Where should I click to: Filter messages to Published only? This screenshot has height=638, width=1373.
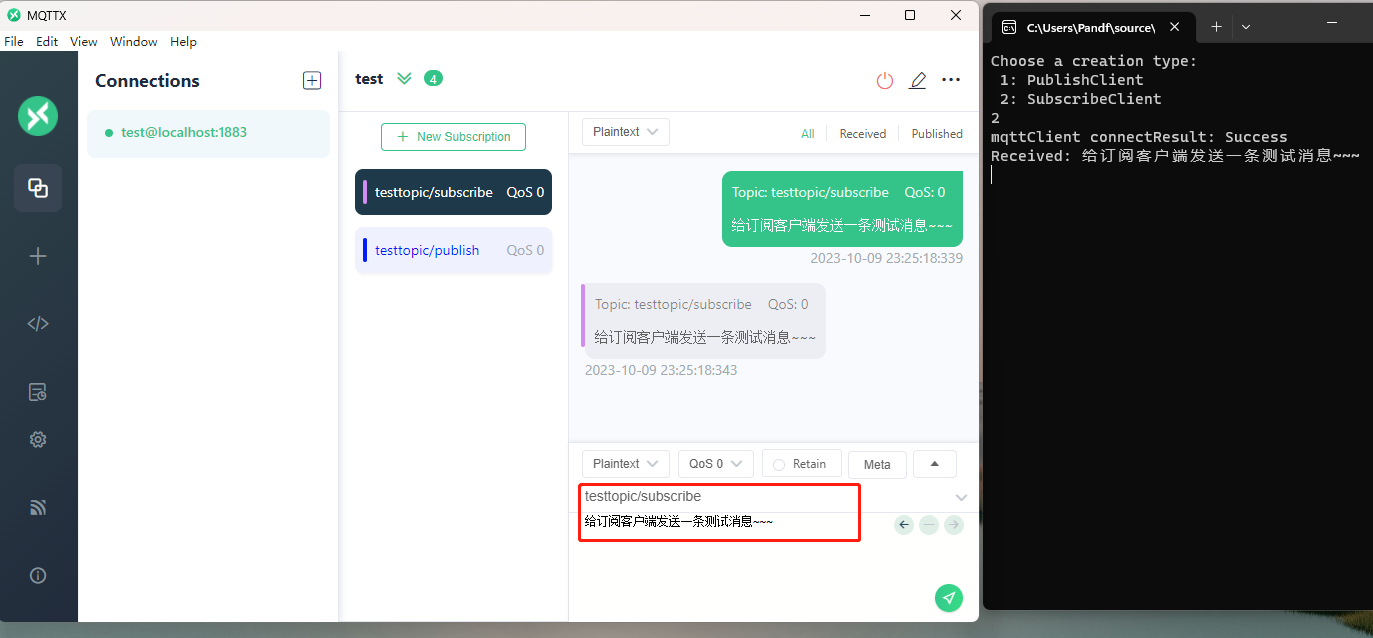coord(936,134)
